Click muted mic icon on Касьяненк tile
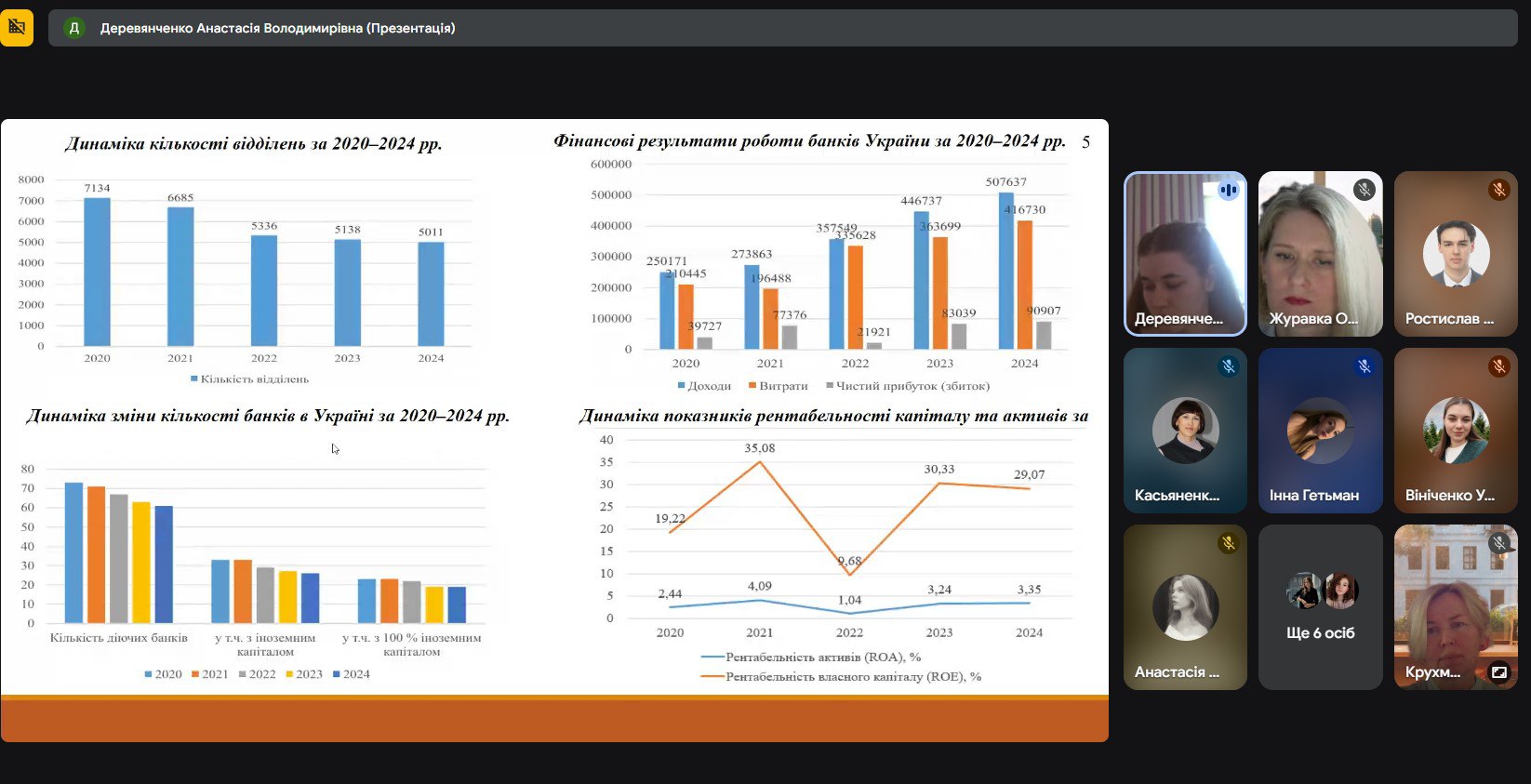1531x784 pixels. 1229,366
